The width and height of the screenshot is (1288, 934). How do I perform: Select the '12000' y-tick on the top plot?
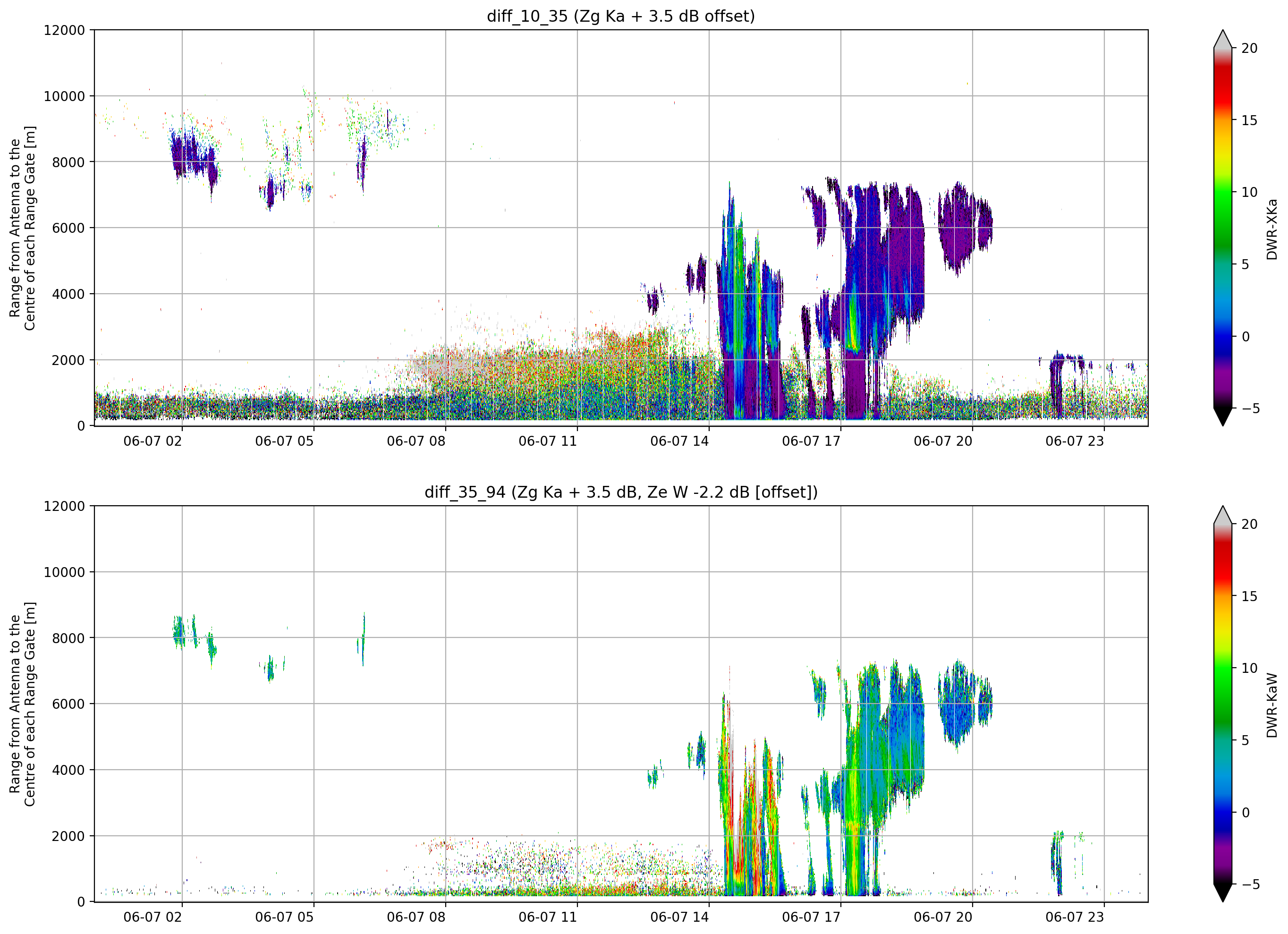point(64,30)
